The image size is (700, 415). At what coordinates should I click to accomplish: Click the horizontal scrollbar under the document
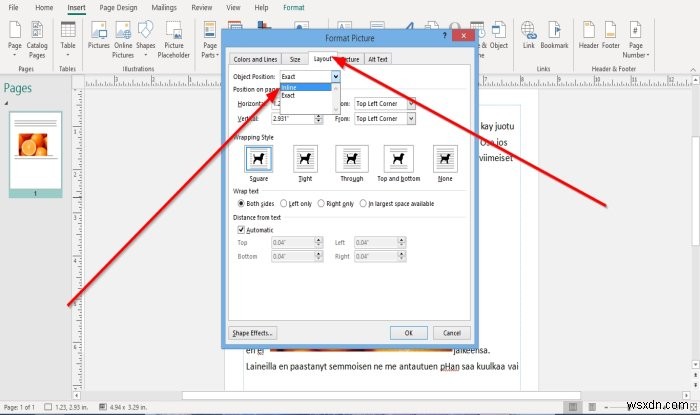click(381, 395)
